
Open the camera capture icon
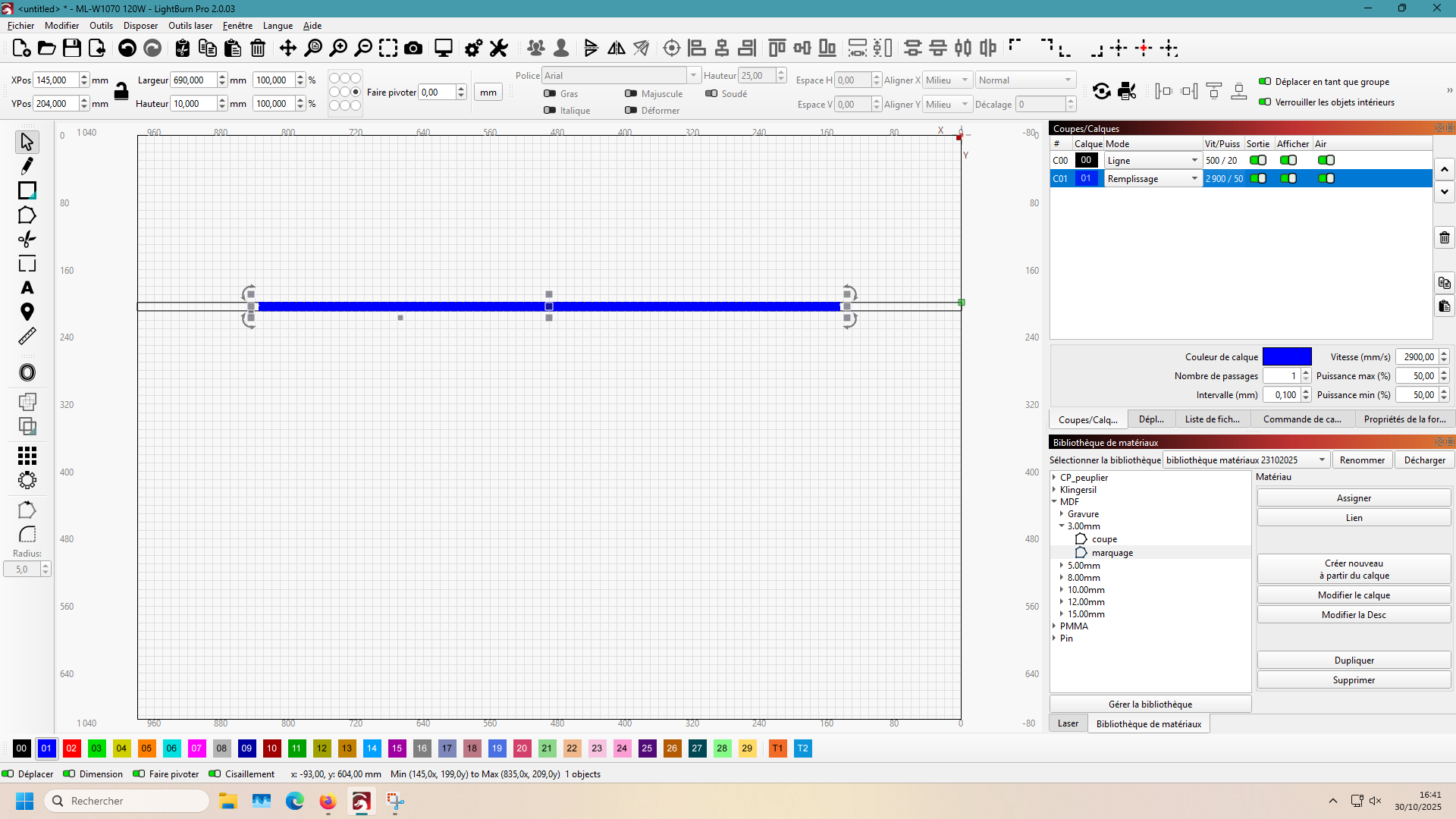[413, 49]
